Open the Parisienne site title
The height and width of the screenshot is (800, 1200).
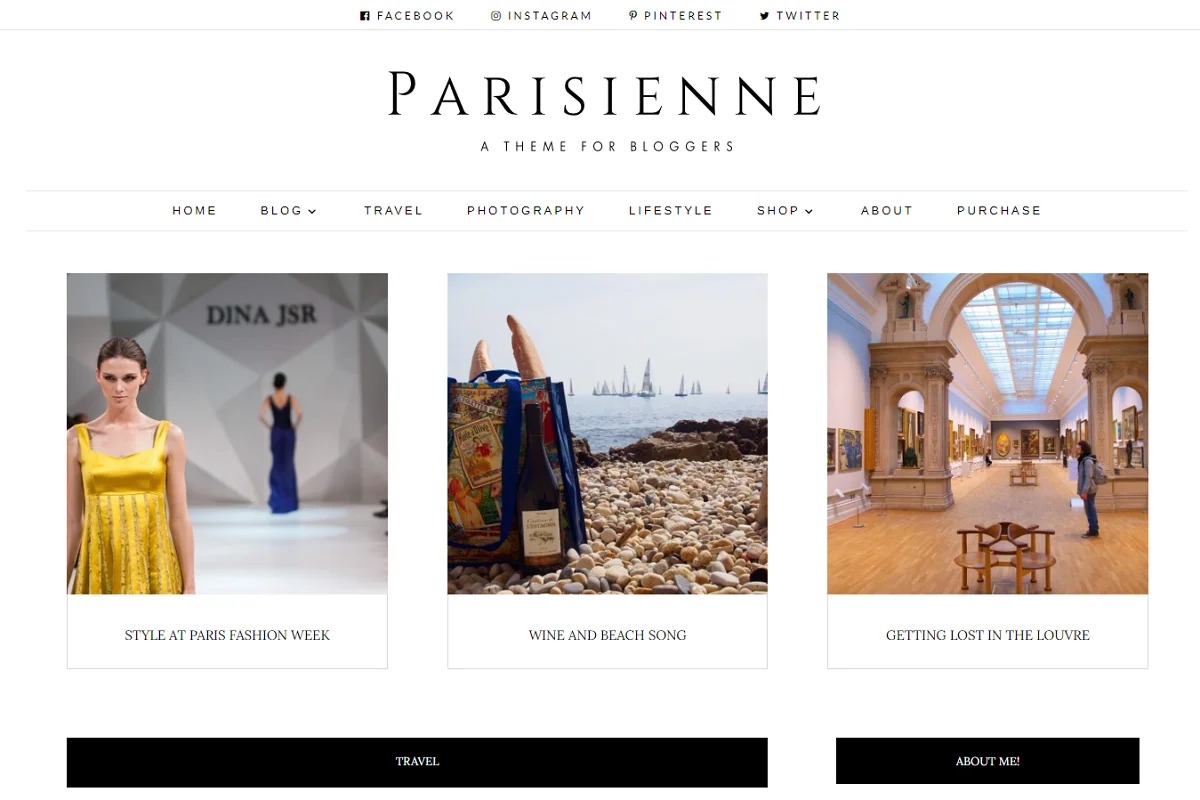606,95
